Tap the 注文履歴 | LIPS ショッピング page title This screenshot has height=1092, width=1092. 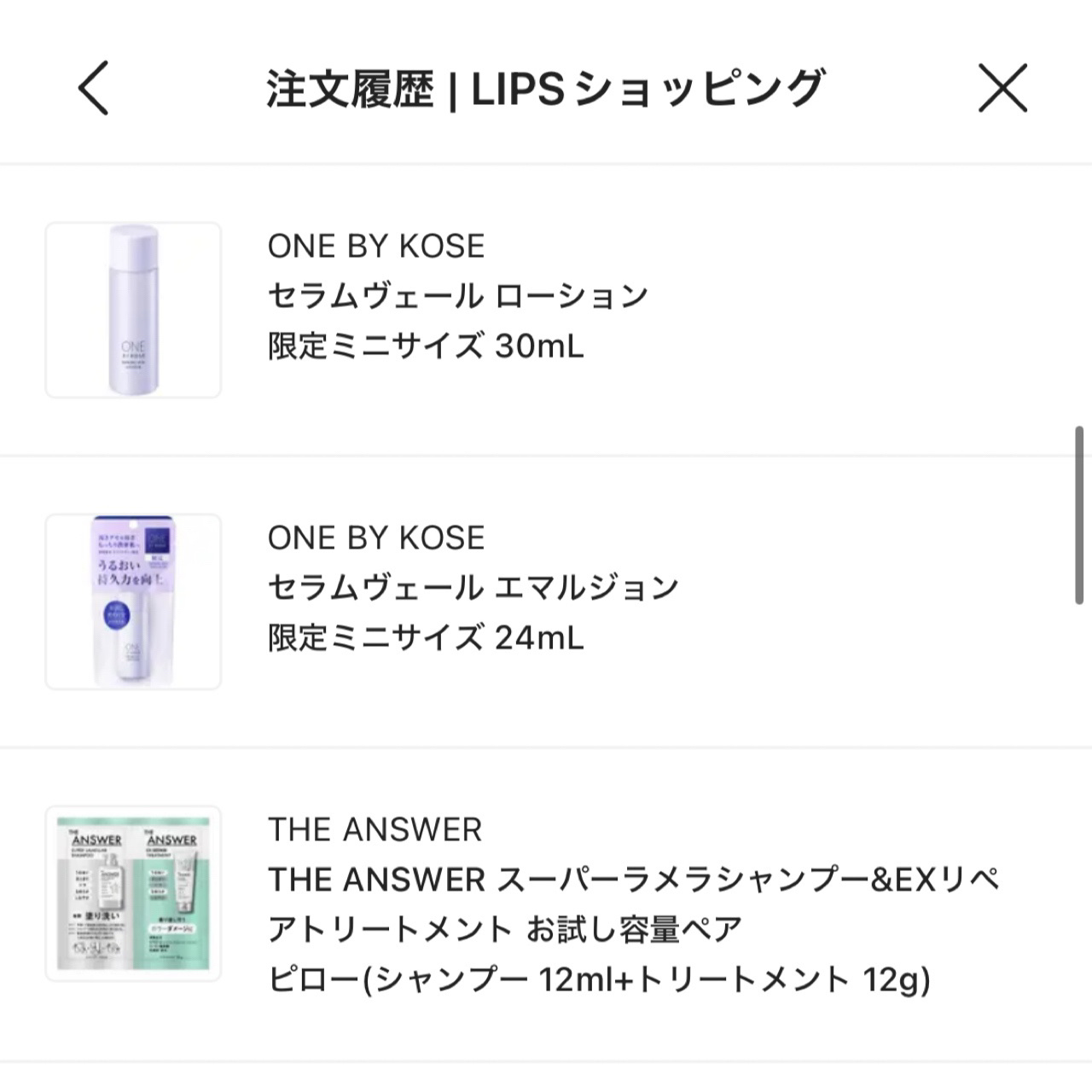click(x=544, y=88)
